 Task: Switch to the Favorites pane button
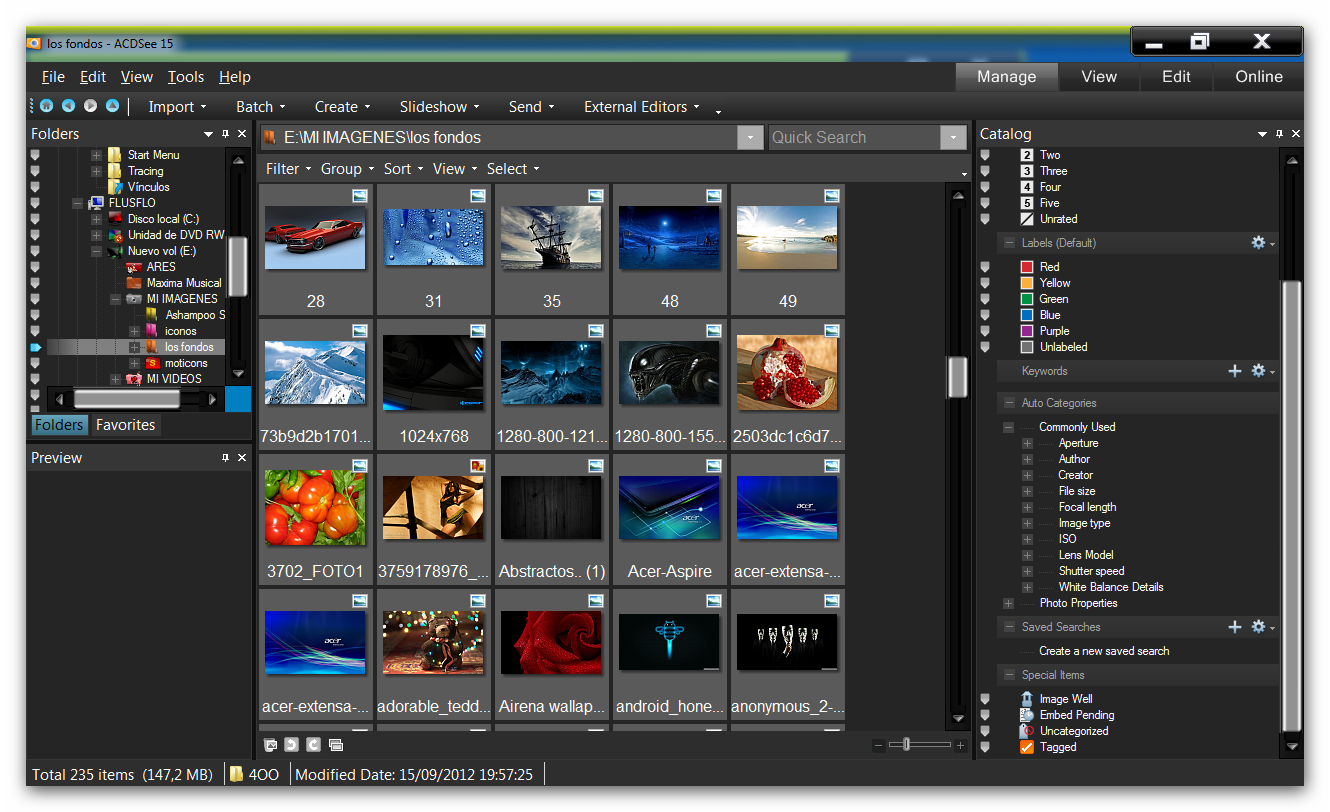coord(125,425)
